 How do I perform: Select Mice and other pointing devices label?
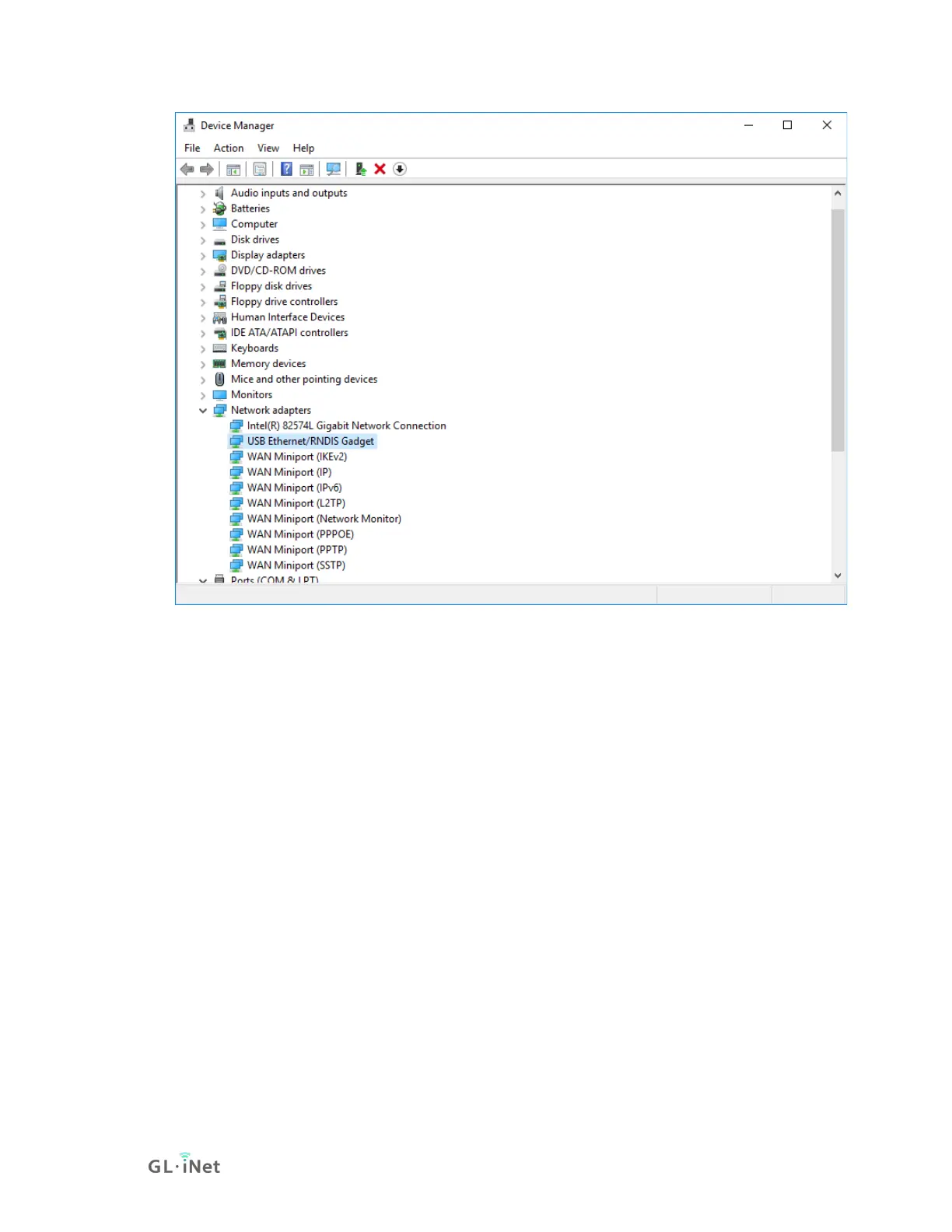pos(304,380)
